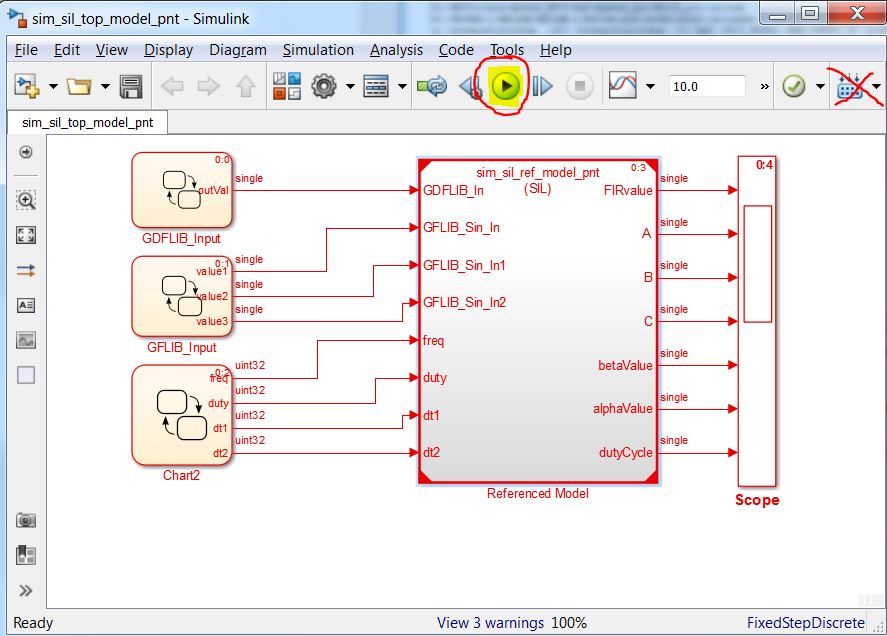This screenshot has width=887, height=636.
Task: Click the viewmarks palette icon
Action: [25, 555]
